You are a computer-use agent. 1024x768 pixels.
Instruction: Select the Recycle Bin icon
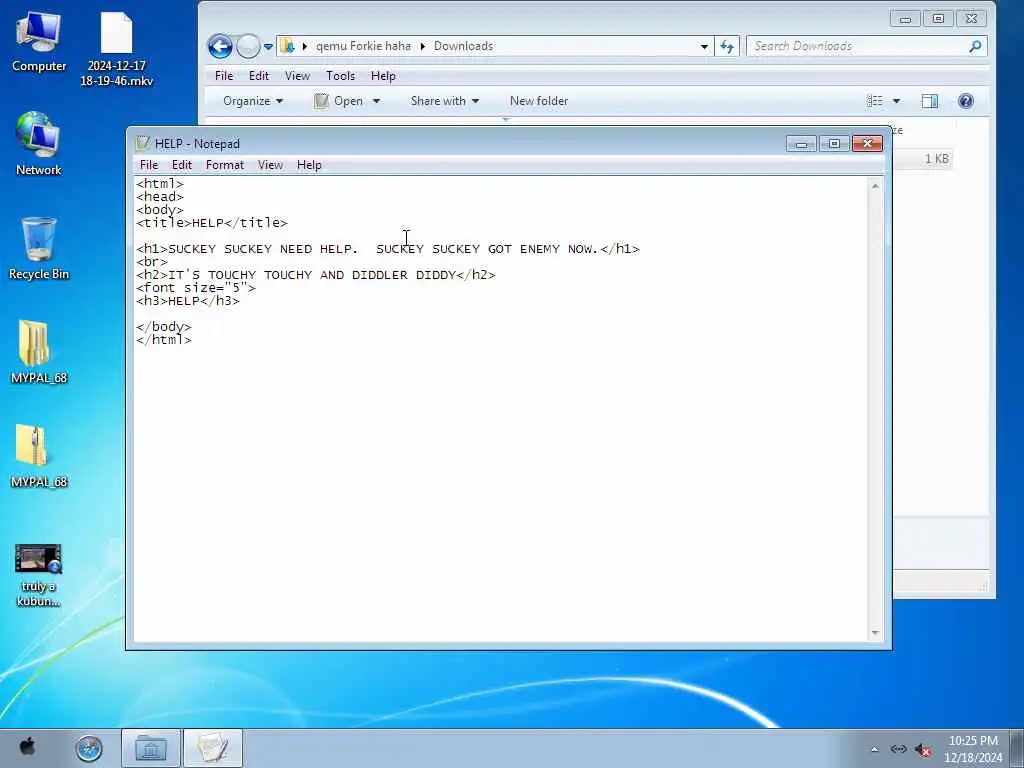pos(39,248)
